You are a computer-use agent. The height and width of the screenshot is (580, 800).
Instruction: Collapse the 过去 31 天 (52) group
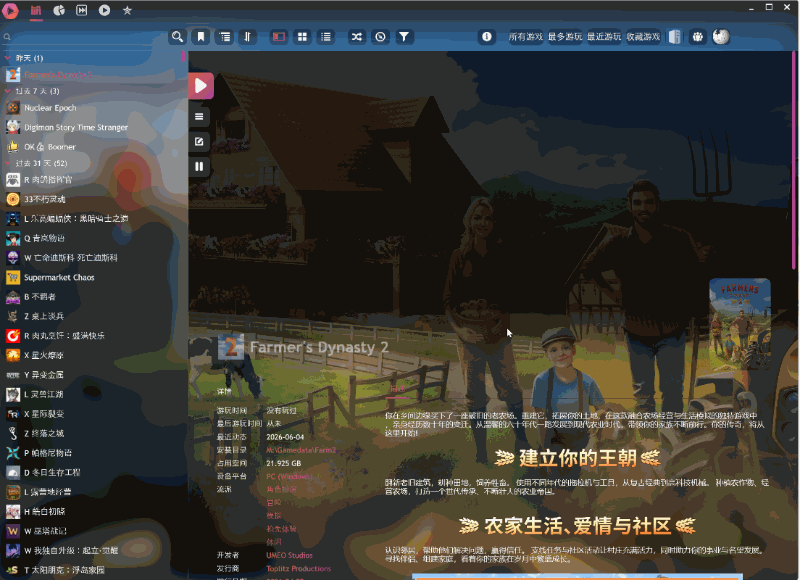[8, 163]
